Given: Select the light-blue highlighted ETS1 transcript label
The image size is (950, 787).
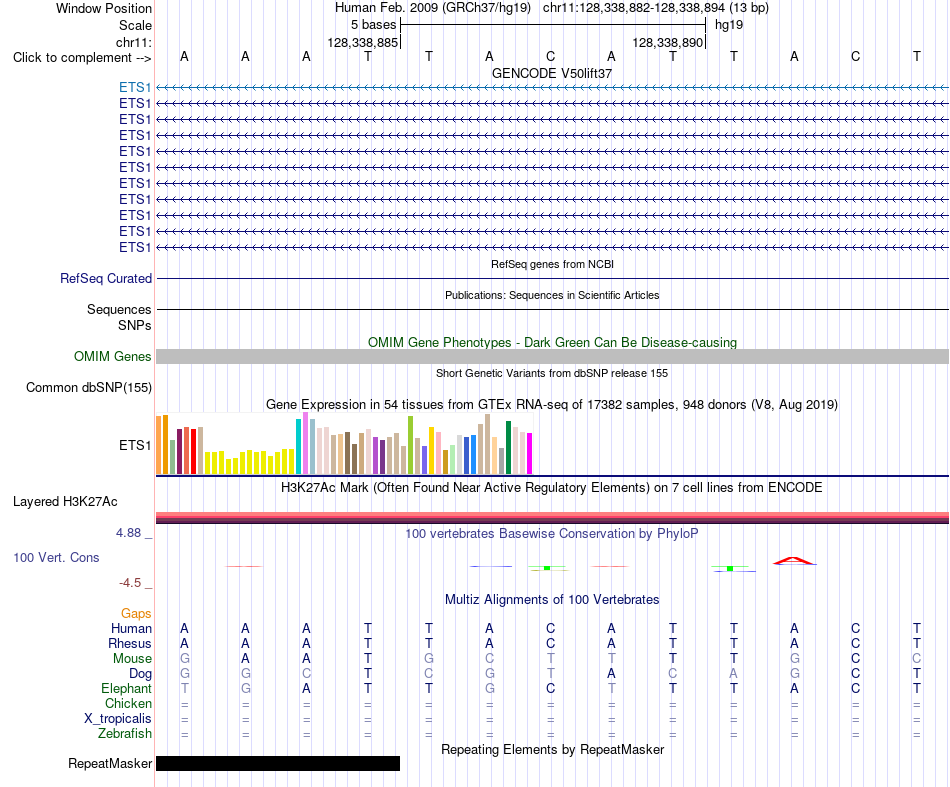Looking at the screenshot, I should tap(135, 87).
